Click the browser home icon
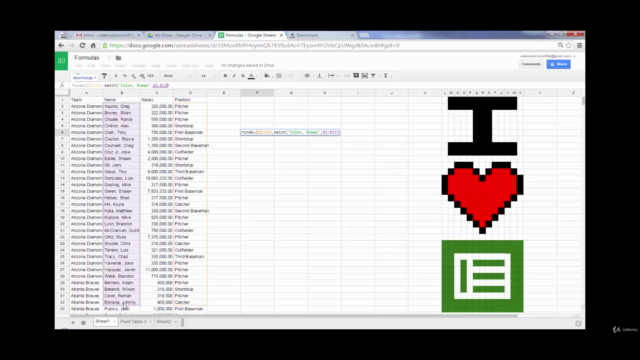Viewport: 640px width, 360px height. [93, 45]
